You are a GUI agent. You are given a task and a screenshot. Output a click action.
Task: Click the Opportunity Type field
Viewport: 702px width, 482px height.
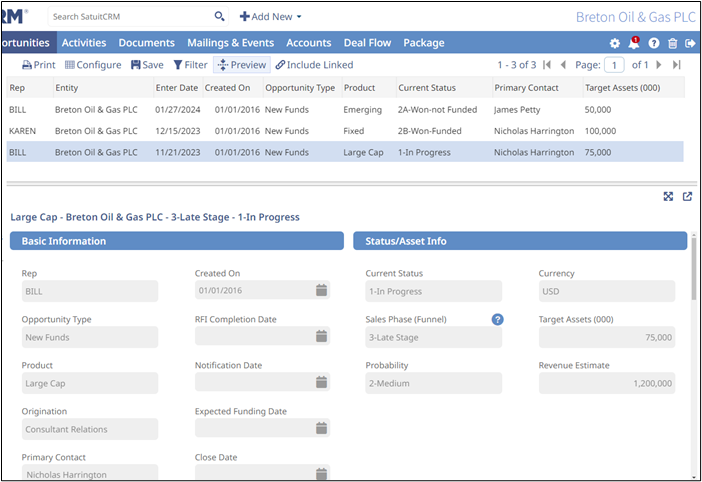coord(90,337)
